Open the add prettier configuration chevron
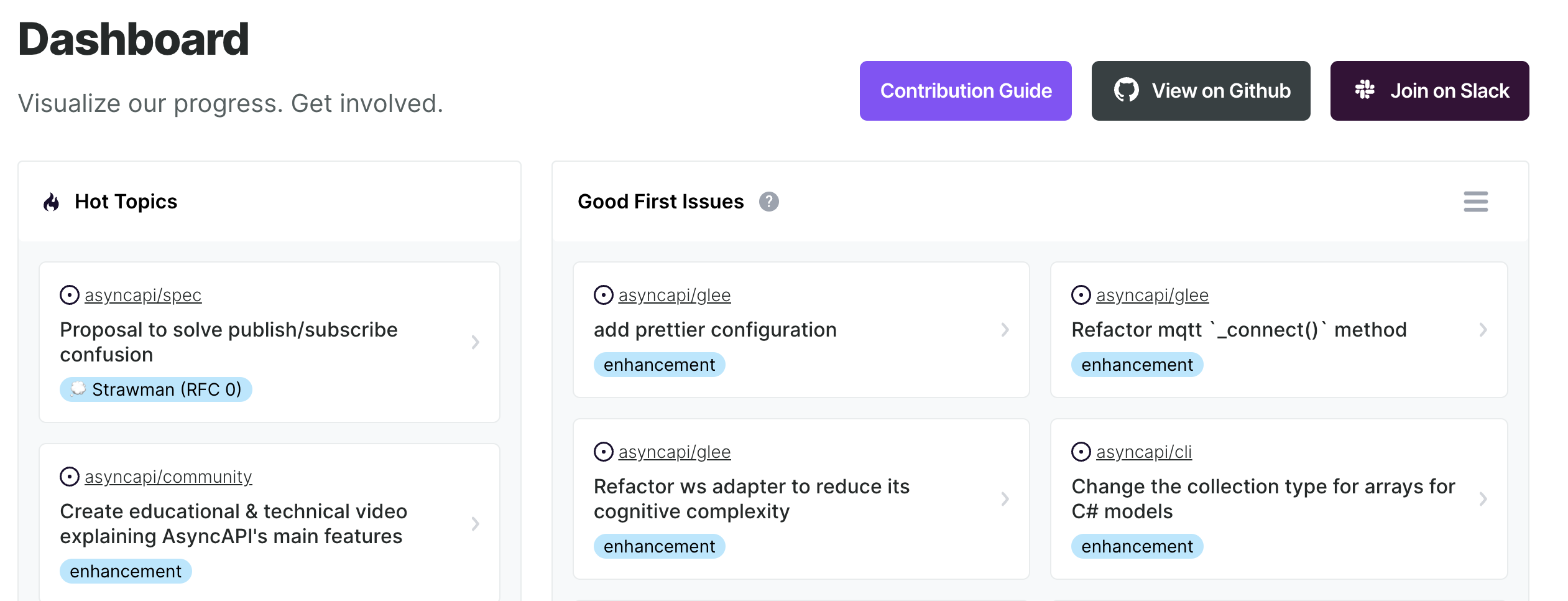Screen dimensions: 1568x601 tap(1005, 330)
